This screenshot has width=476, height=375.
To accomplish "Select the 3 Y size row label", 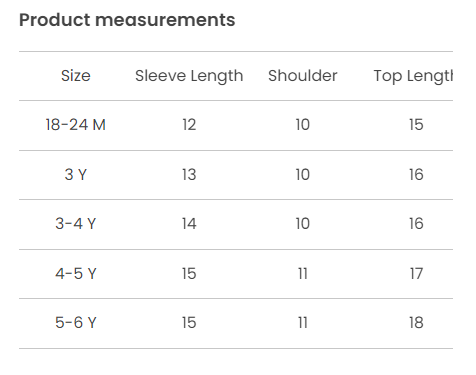I will pos(76,175).
